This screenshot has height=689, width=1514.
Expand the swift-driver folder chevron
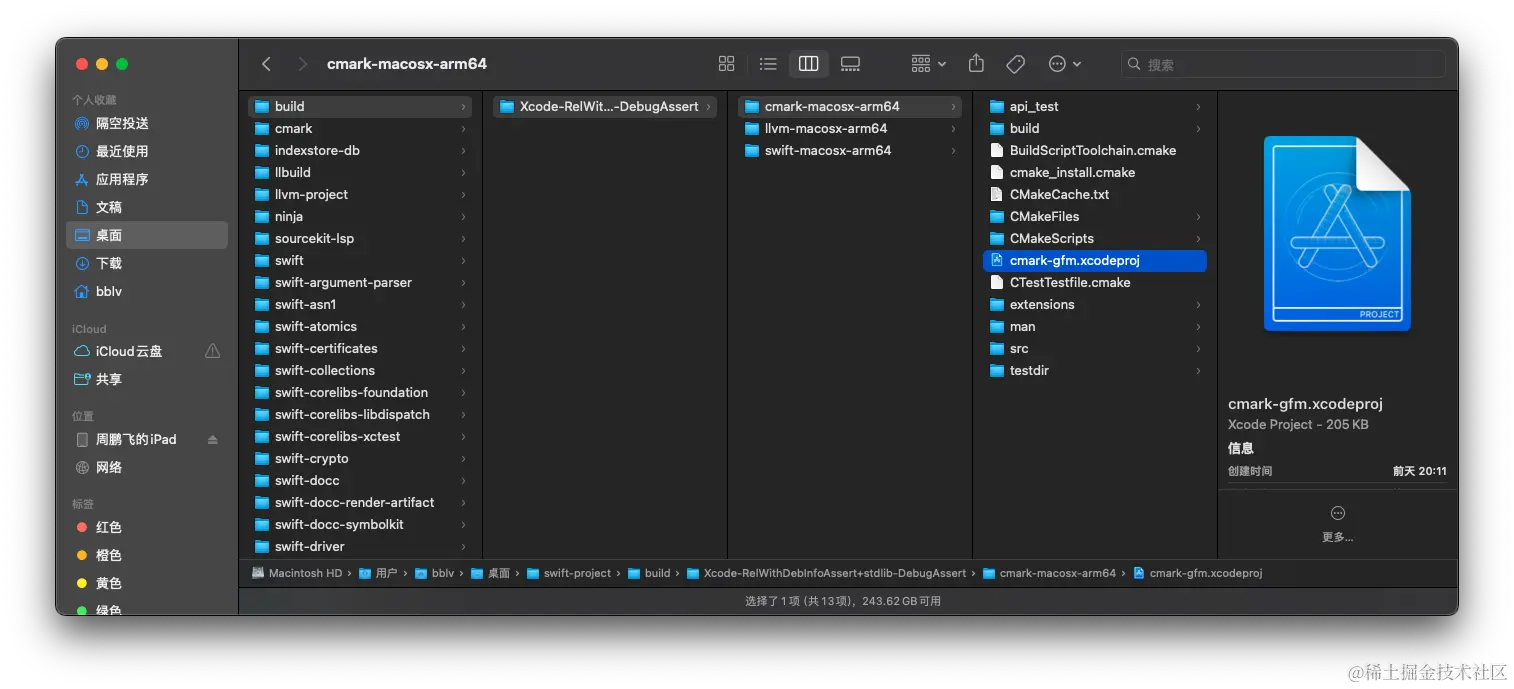463,546
